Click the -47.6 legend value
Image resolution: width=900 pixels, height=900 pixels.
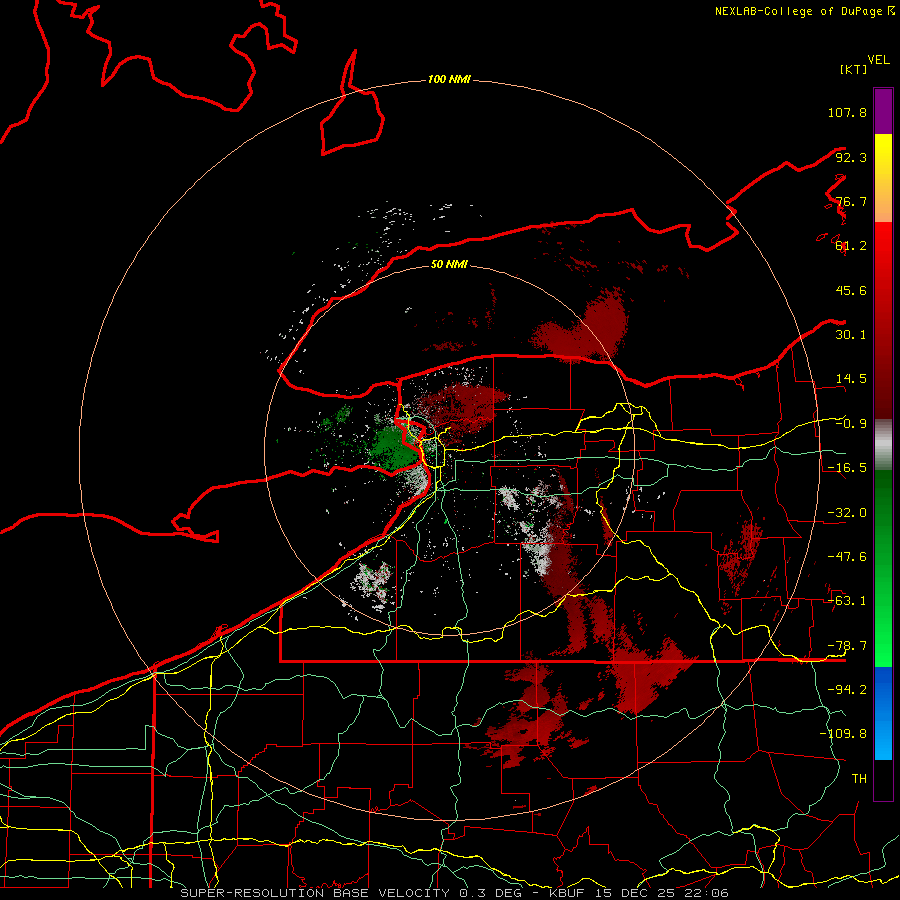847,557
